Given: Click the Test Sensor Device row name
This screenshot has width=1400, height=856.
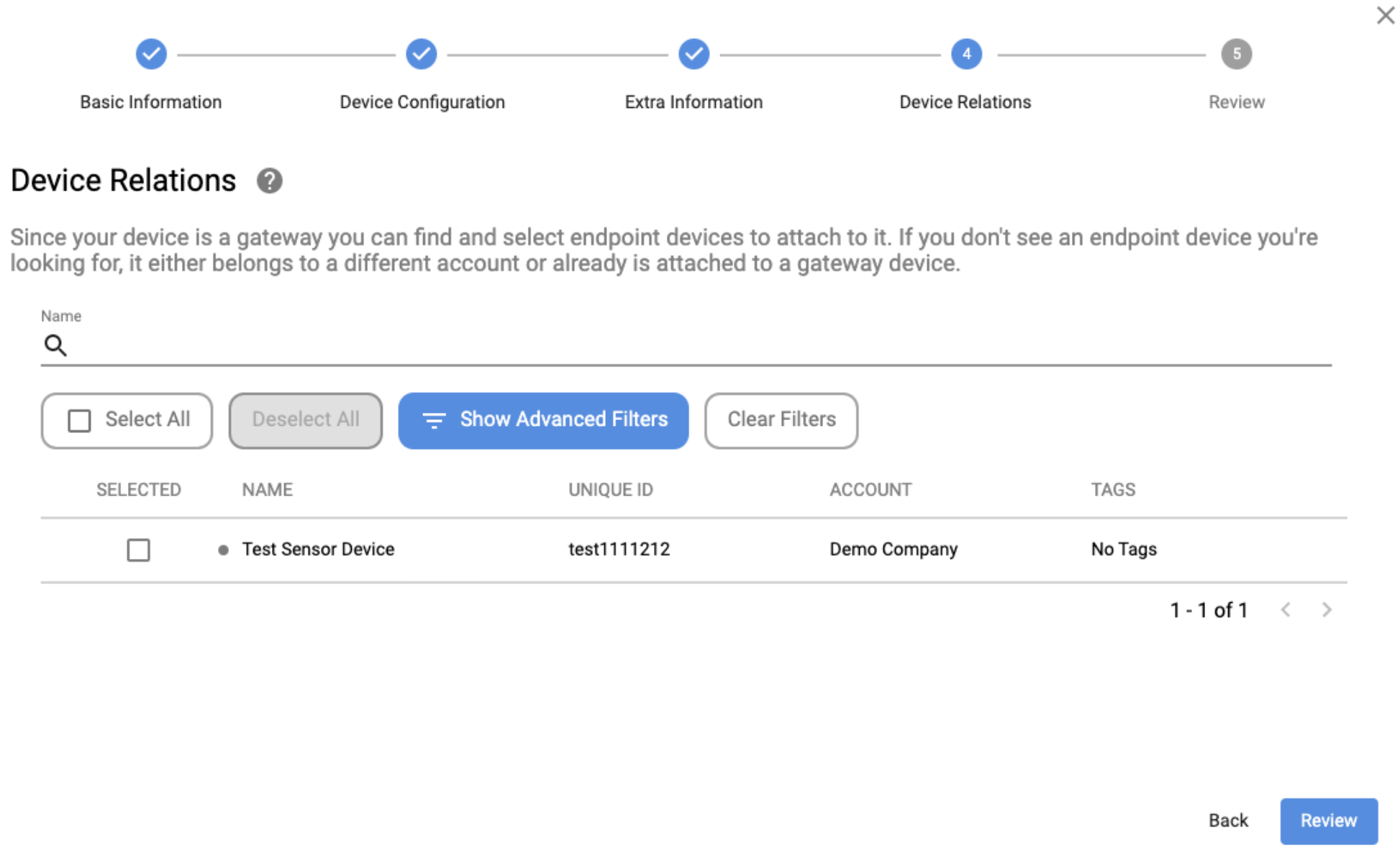Looking at the screenshot, I should coord(318,550).
